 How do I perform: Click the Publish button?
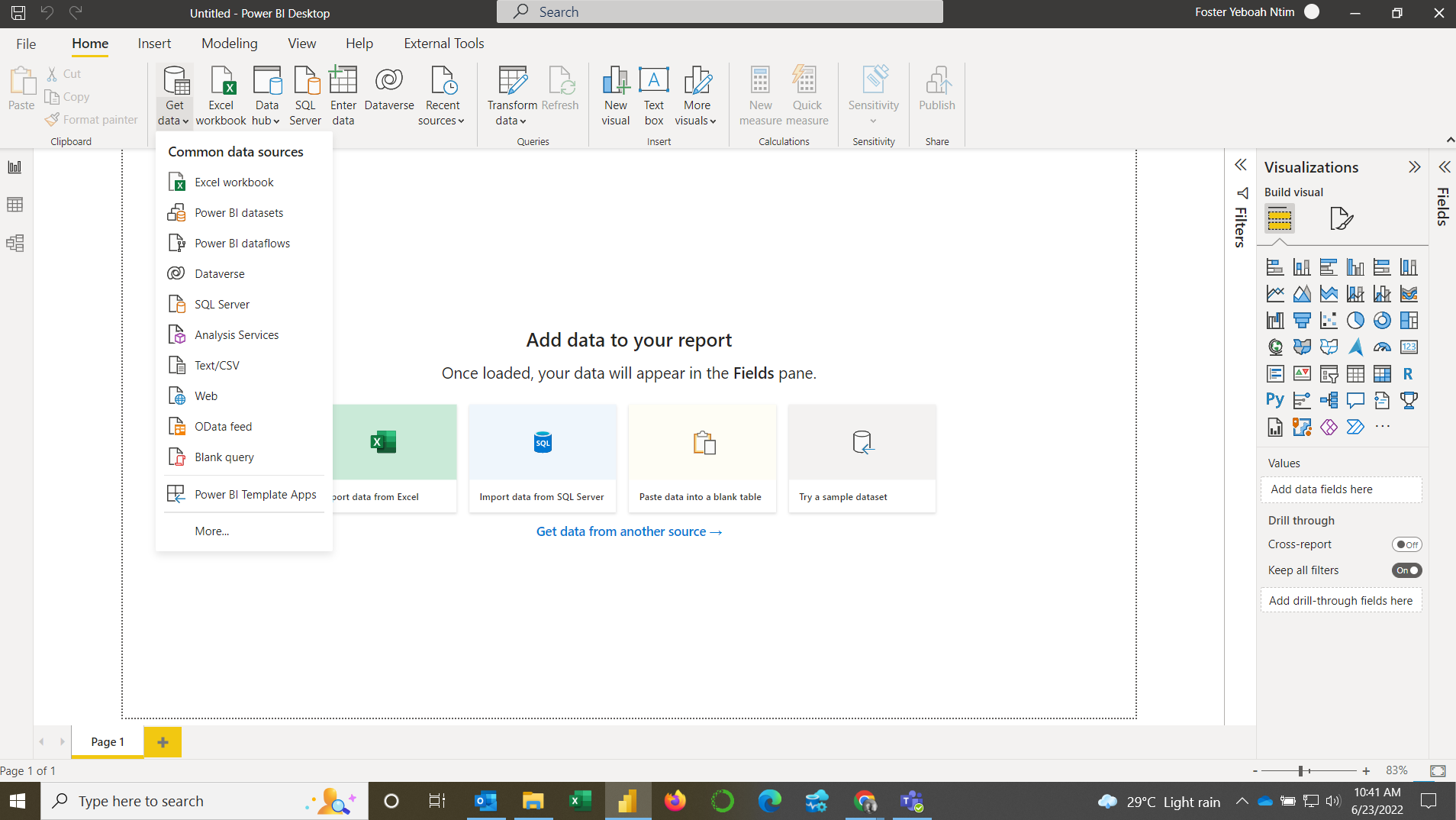point(937,91)
